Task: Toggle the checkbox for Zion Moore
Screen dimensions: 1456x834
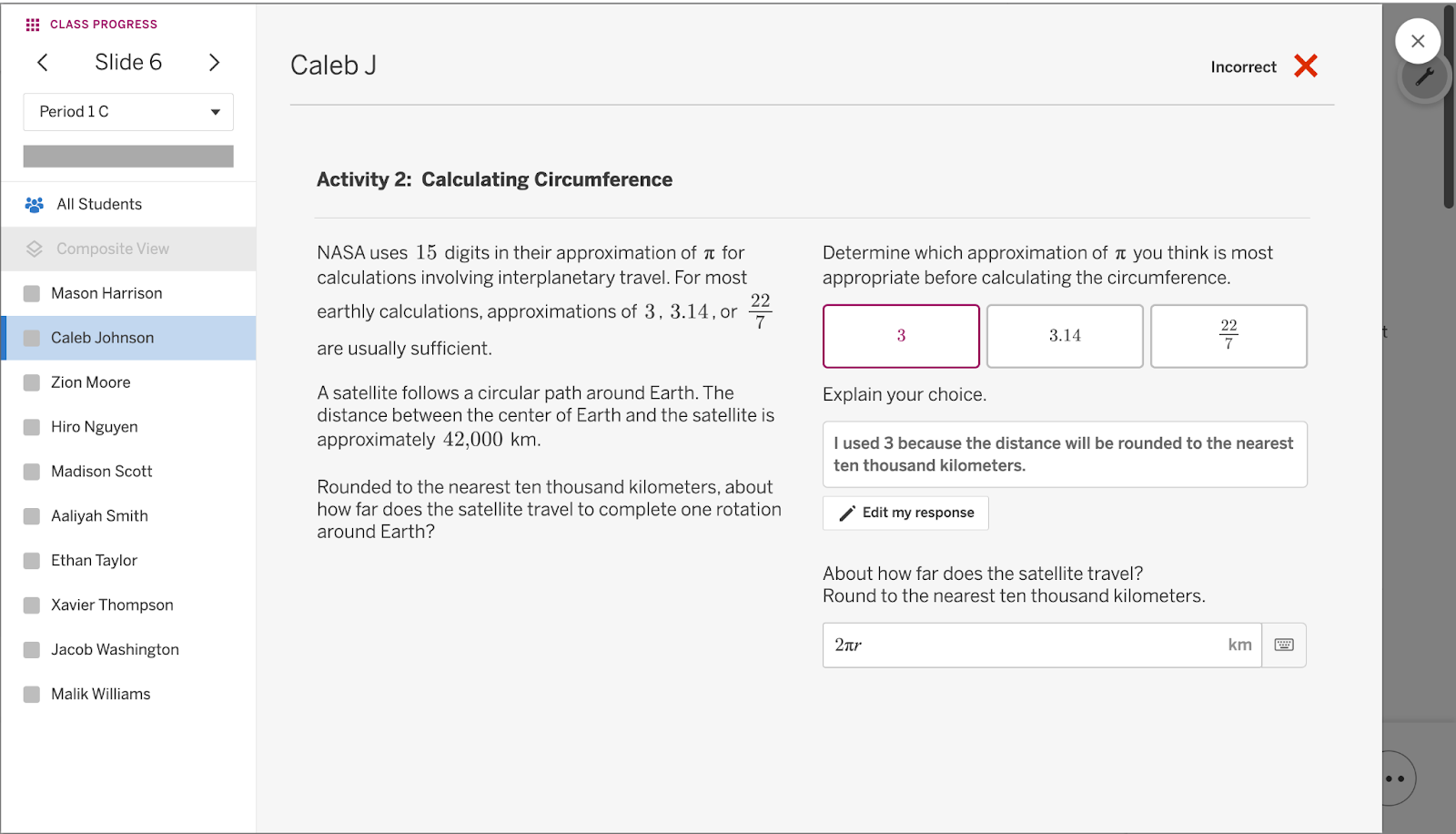Action: pos(32,382)
